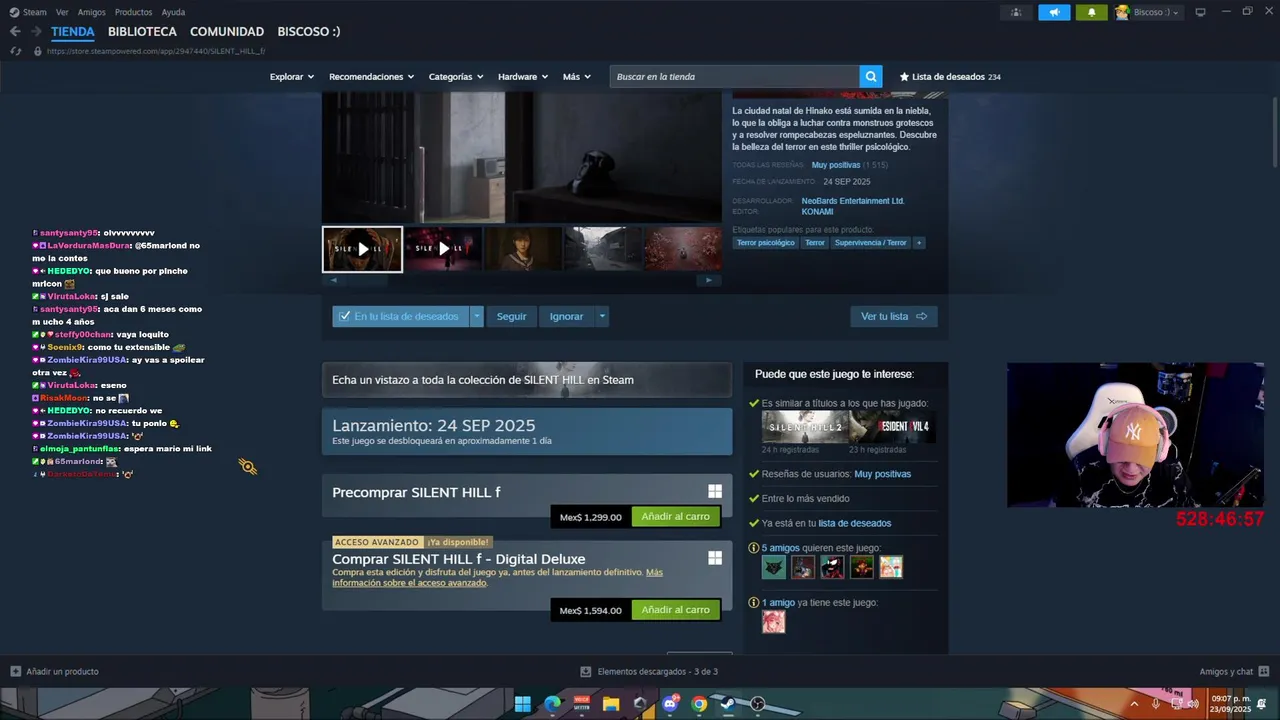Image resolution: width=1280 pixels, height=720 pixels.
Task: Open the blue announcements megaphone button
Action: pyautogui.click(x=1054, y=12)
